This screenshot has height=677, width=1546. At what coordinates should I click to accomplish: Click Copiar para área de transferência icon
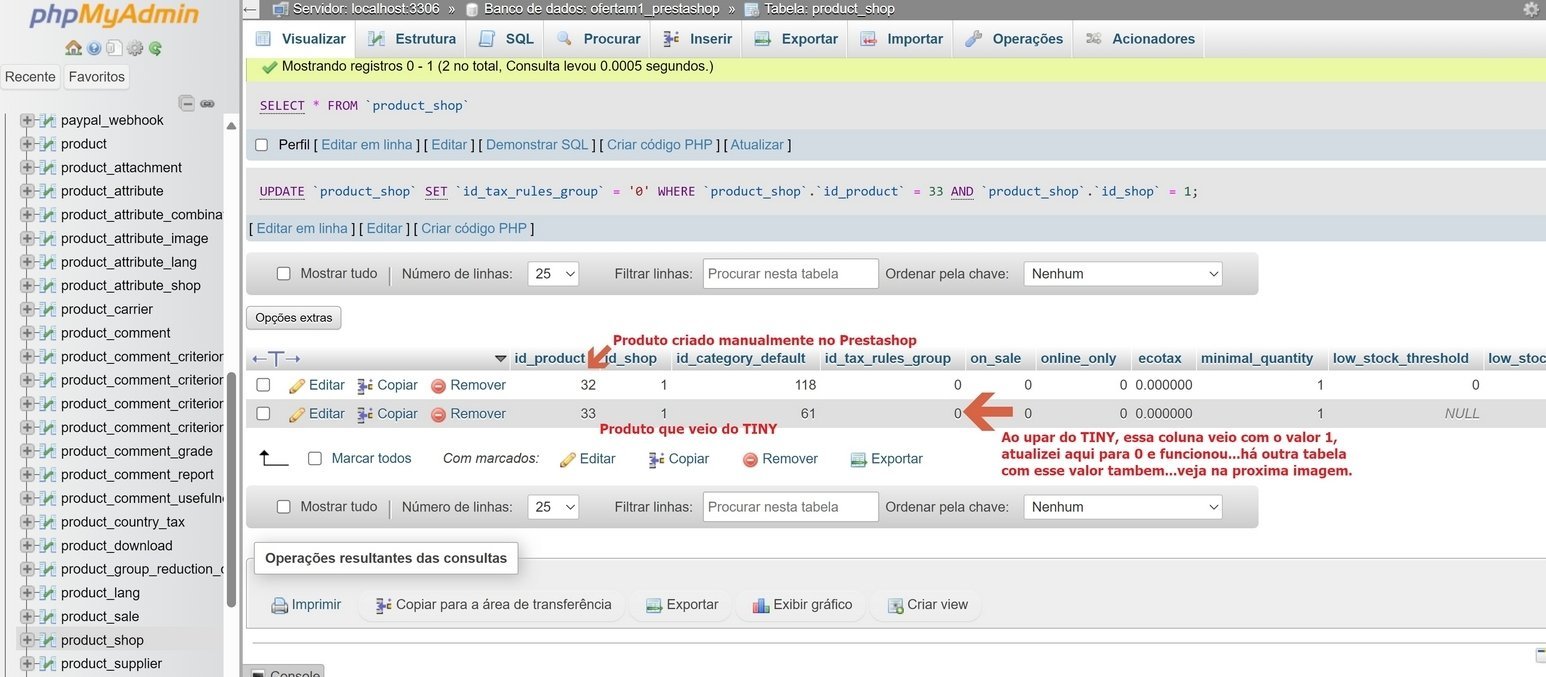[x=383, y=605]
